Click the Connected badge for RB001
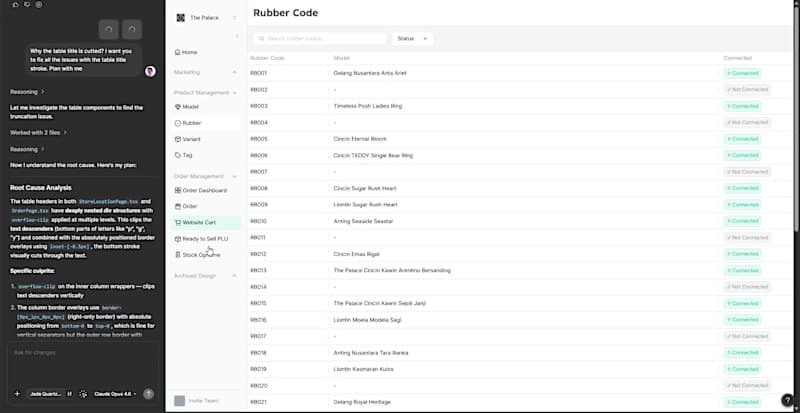Image resolution: width=800 pixels, height=413 pixels. [742, 74]
